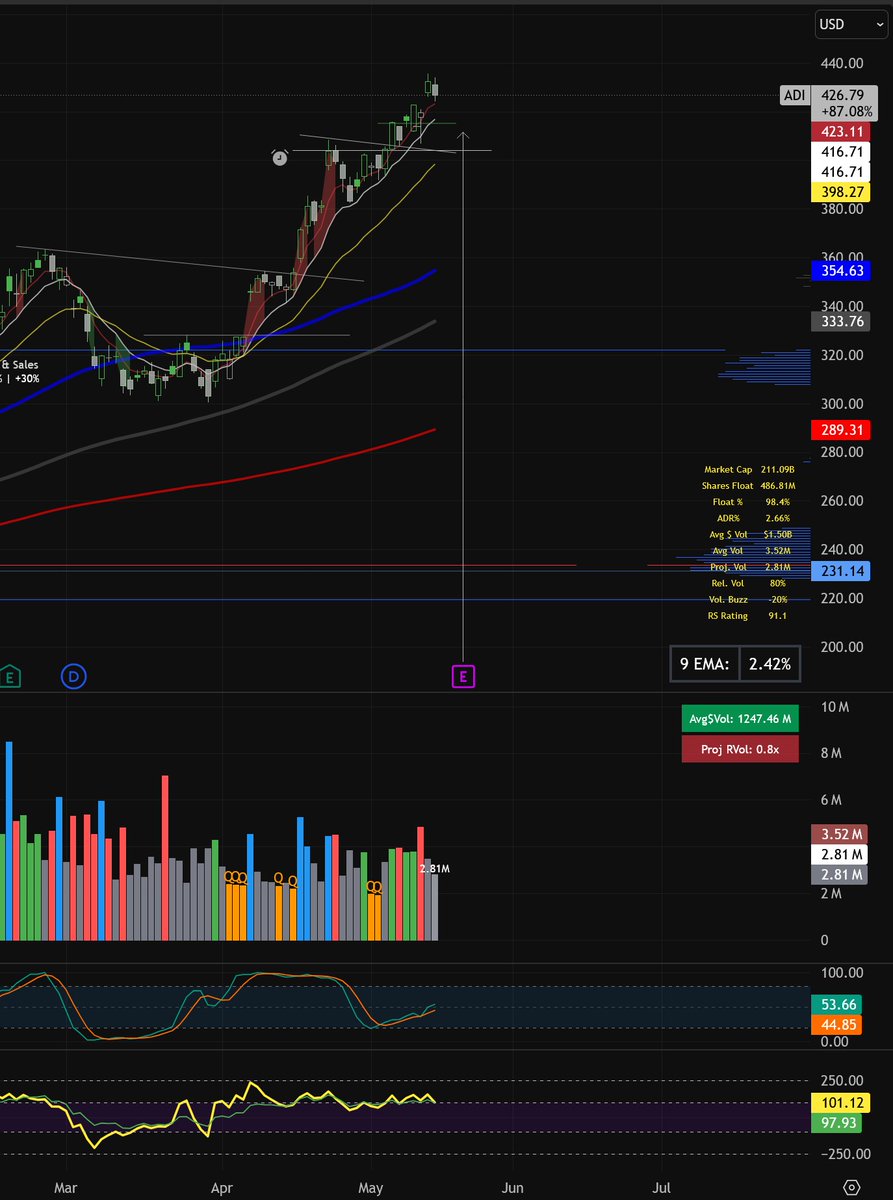Click the Rel. Vol 80% row

tap(747, 583)
